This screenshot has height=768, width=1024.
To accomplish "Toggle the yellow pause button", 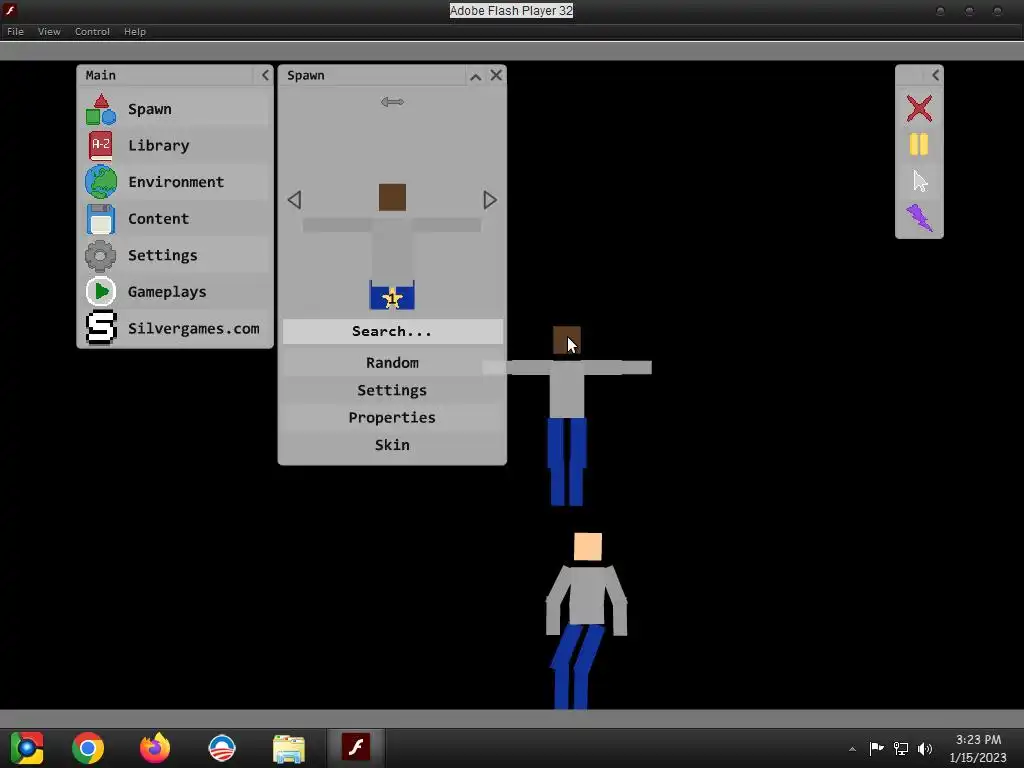I will (x=919, y=144).
